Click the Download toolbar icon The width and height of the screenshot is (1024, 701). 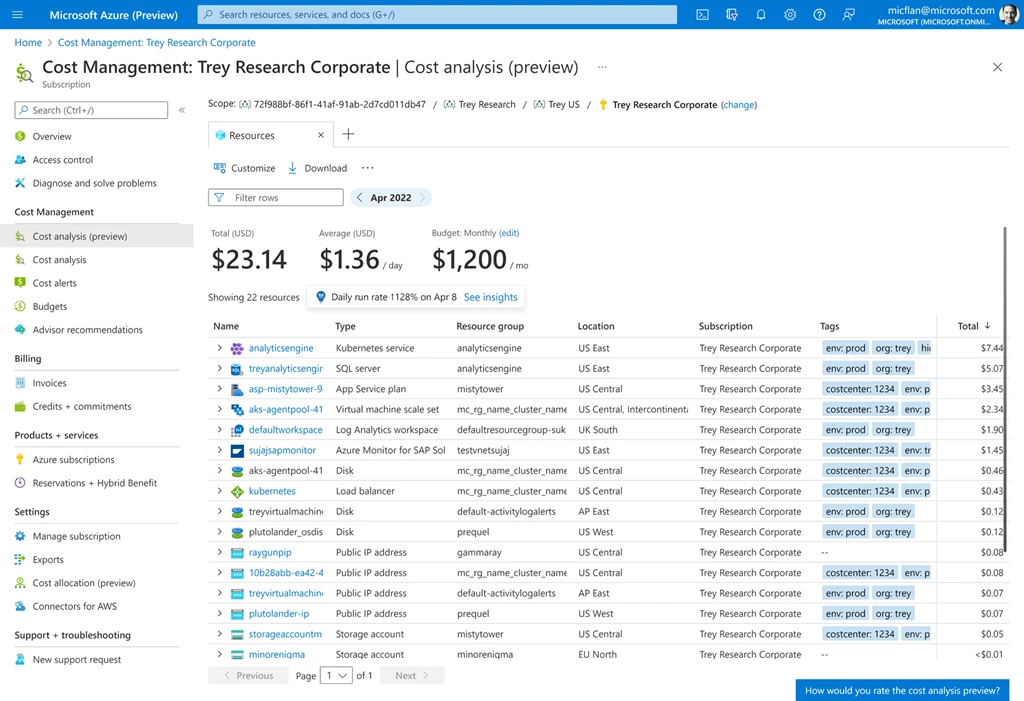[x=293, y=168]
